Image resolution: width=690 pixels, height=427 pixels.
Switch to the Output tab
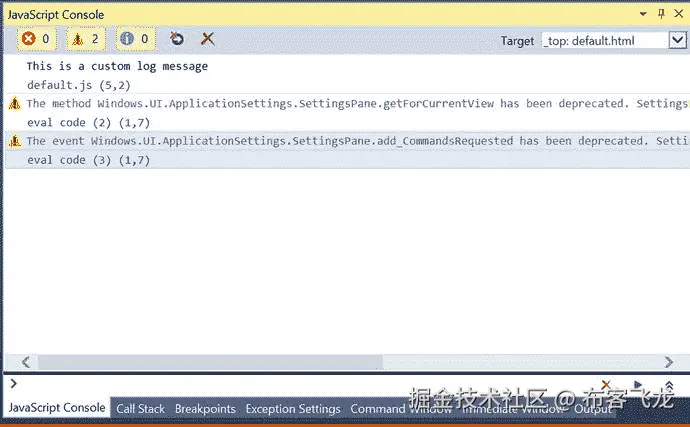592,409
